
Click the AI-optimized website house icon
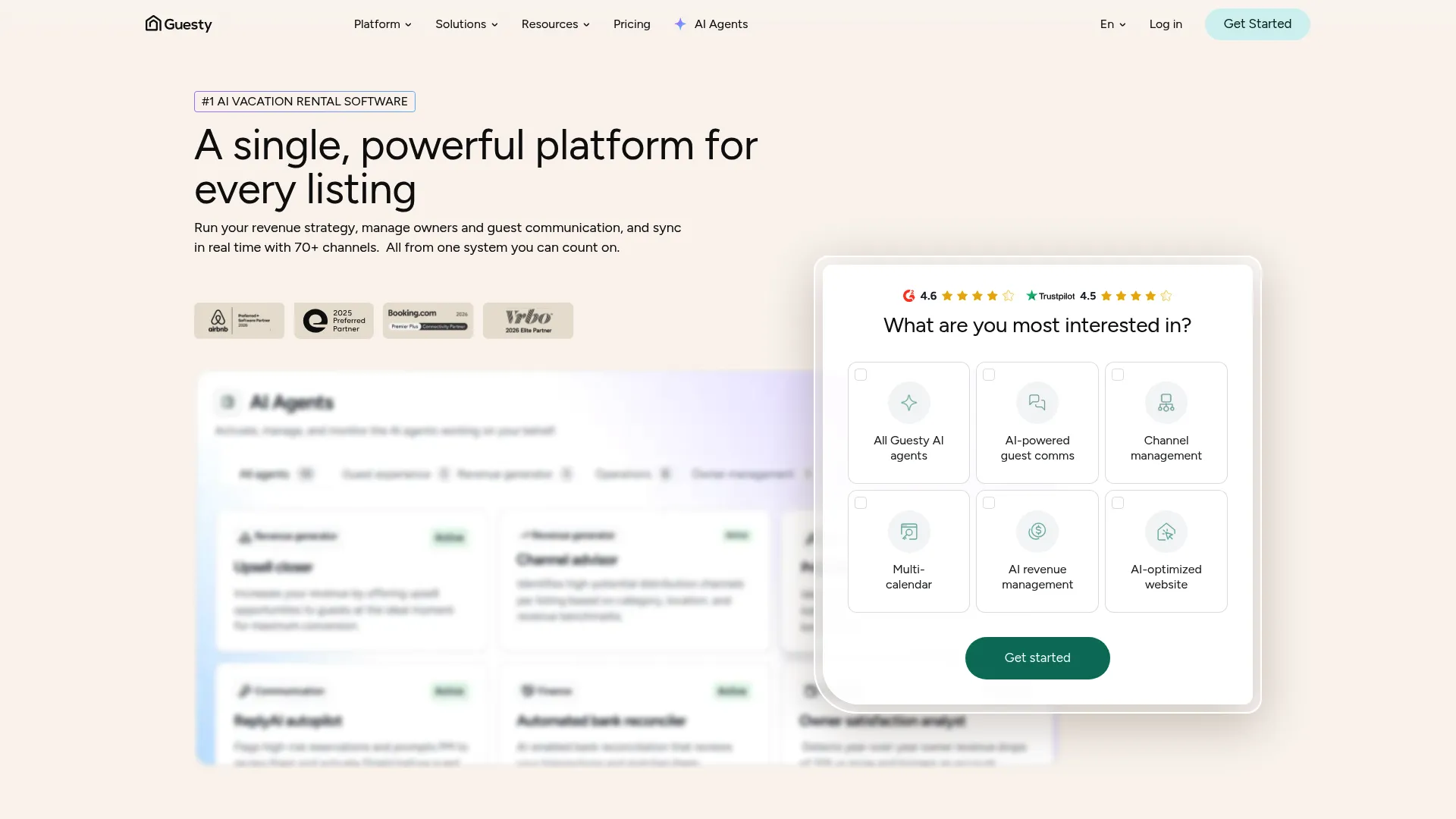click(1166, 532)
